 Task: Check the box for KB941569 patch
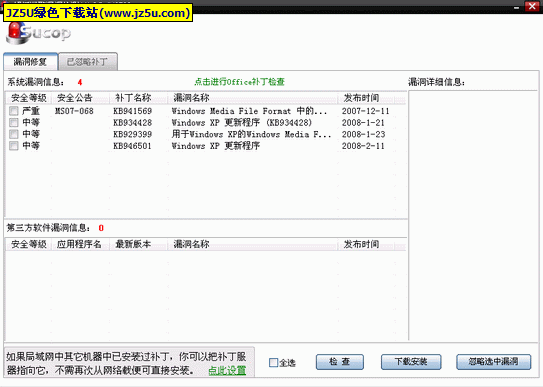14,111
